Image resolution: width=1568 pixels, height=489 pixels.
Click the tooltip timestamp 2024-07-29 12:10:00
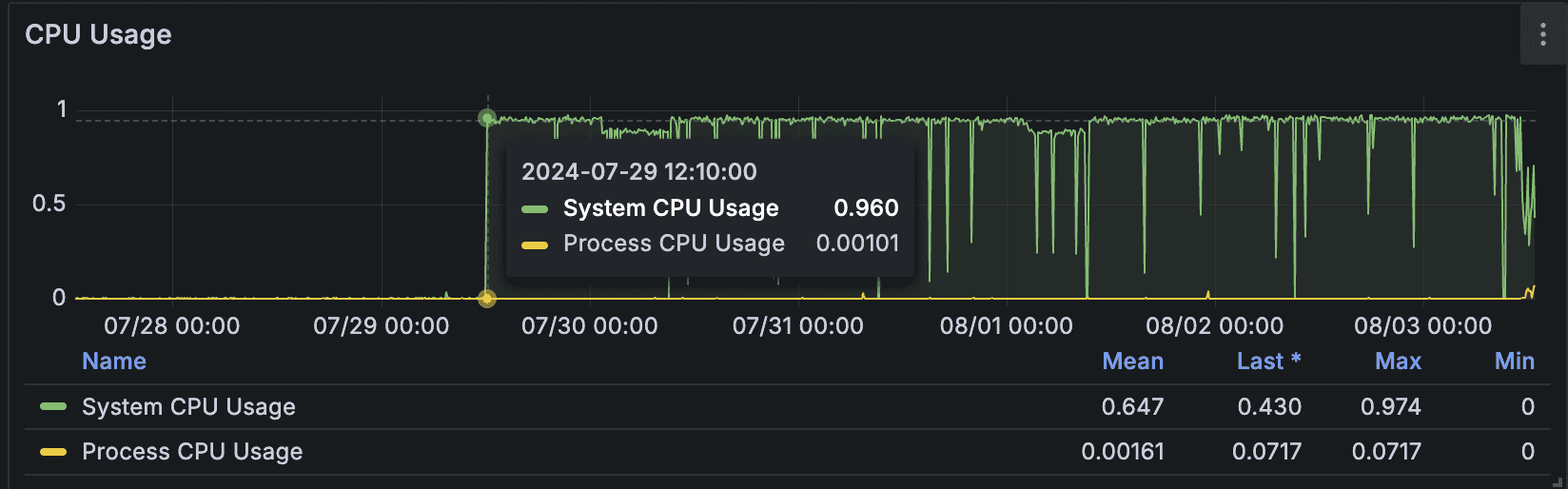coord(639,172)
